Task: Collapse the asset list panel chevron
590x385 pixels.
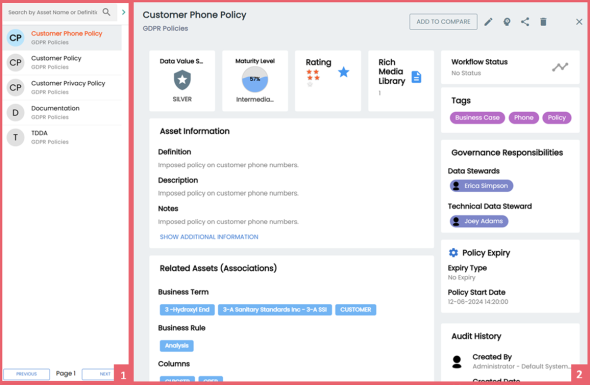Action: pos(123,12)
